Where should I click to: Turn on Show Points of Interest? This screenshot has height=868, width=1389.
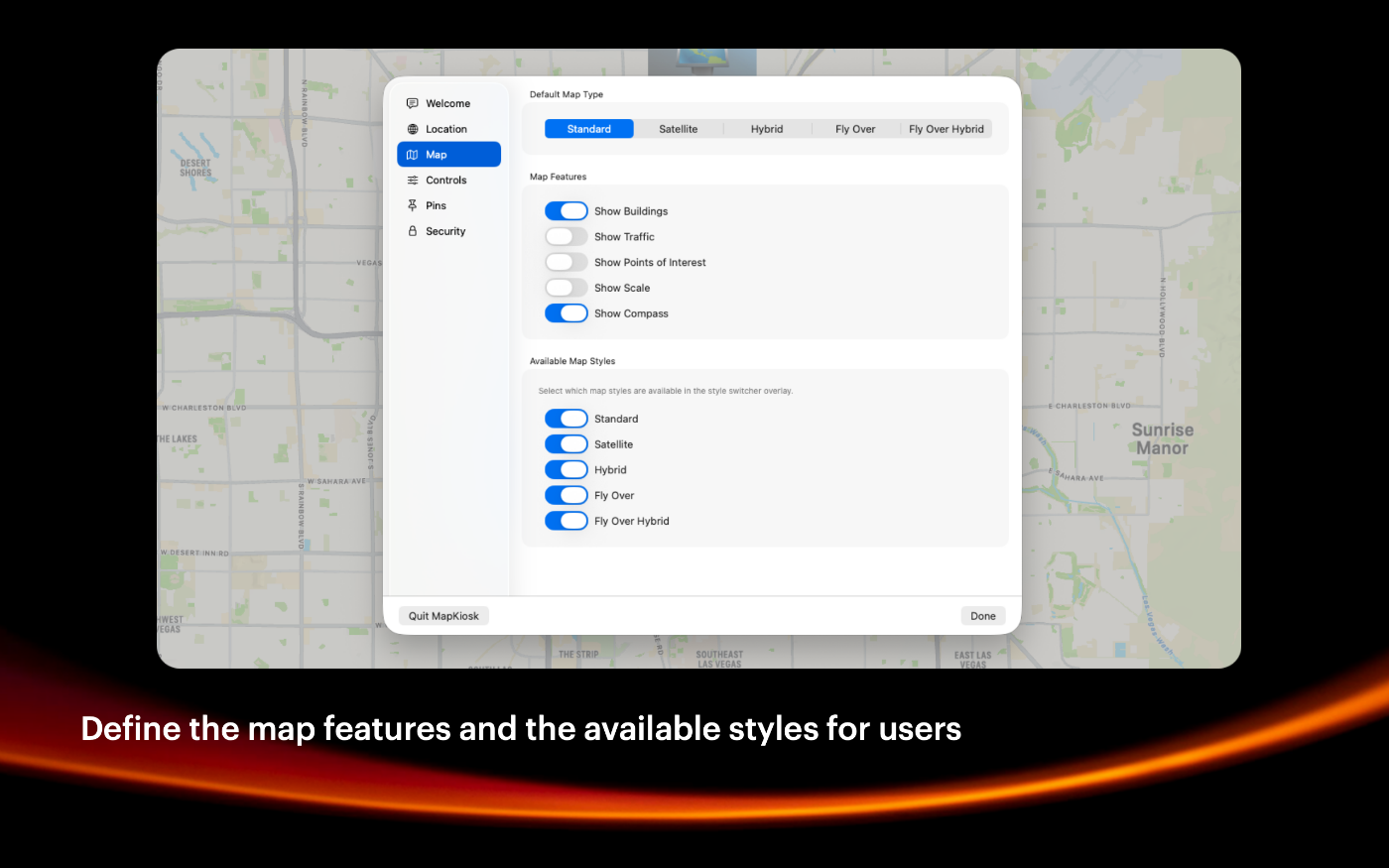point(567,263)
